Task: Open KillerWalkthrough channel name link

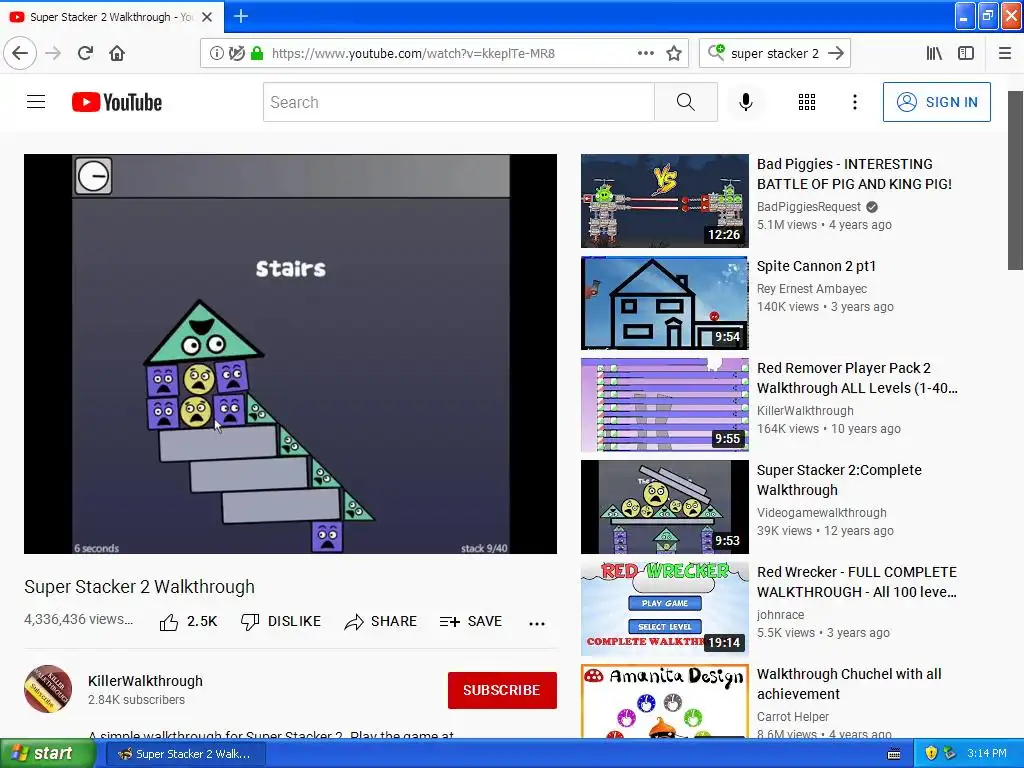Action: point(145,681)
